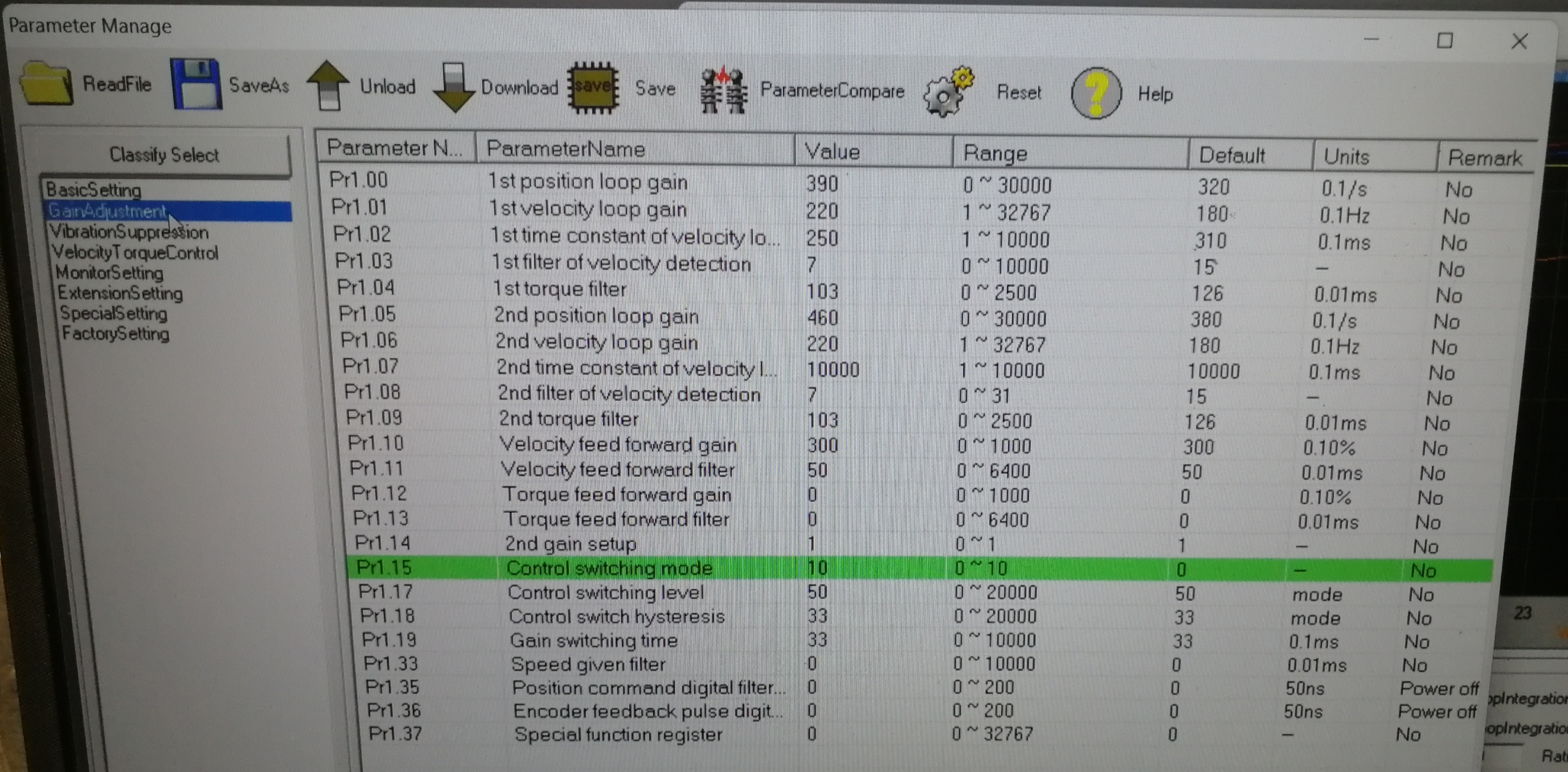Click the Value column header

click(x=832, y=151)
